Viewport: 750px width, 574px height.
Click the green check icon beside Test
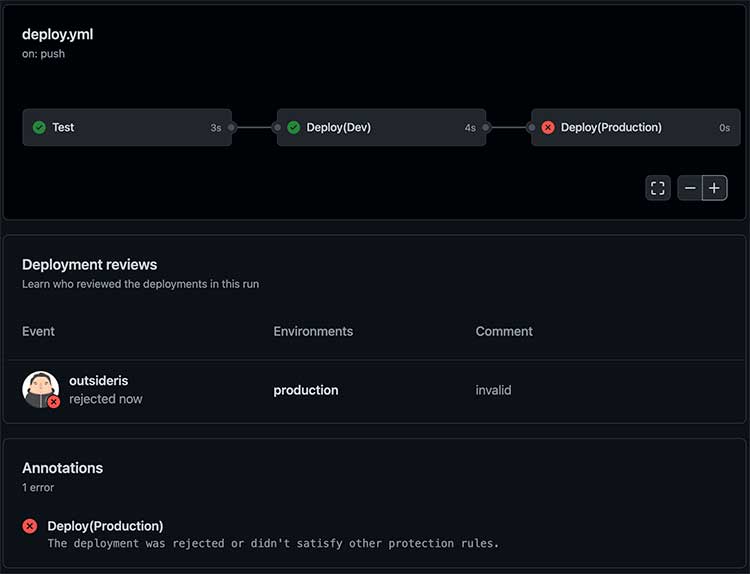click(x=39, y=127)
